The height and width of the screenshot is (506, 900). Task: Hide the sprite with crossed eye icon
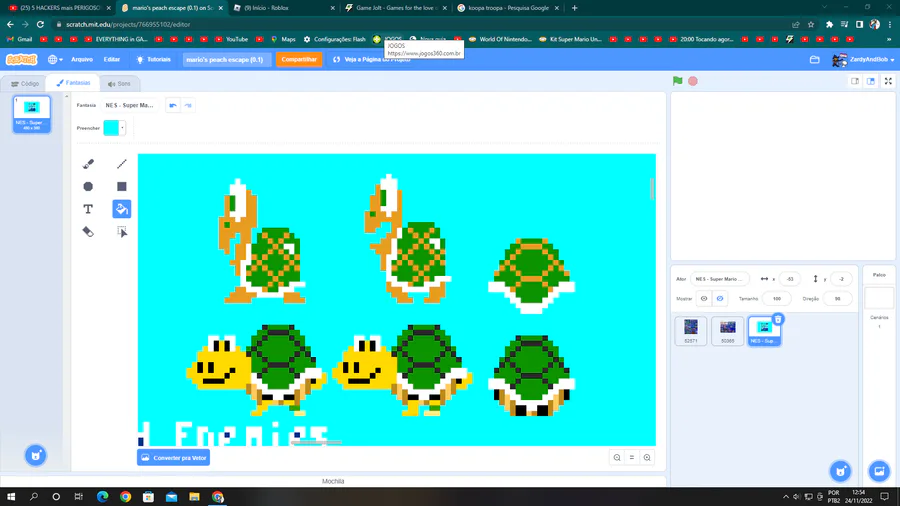[x=720, y=299]
